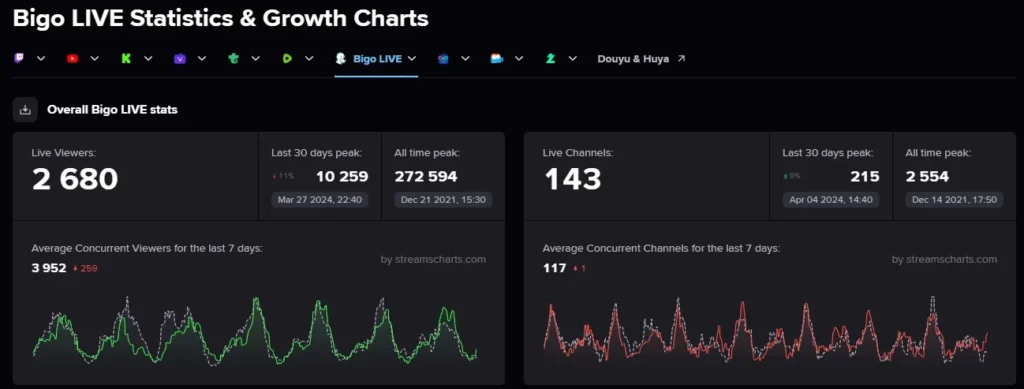Expand the chevron beside the purple TV icon
The width and height of the screenshot is (1024, 389).
click(202, 58)
